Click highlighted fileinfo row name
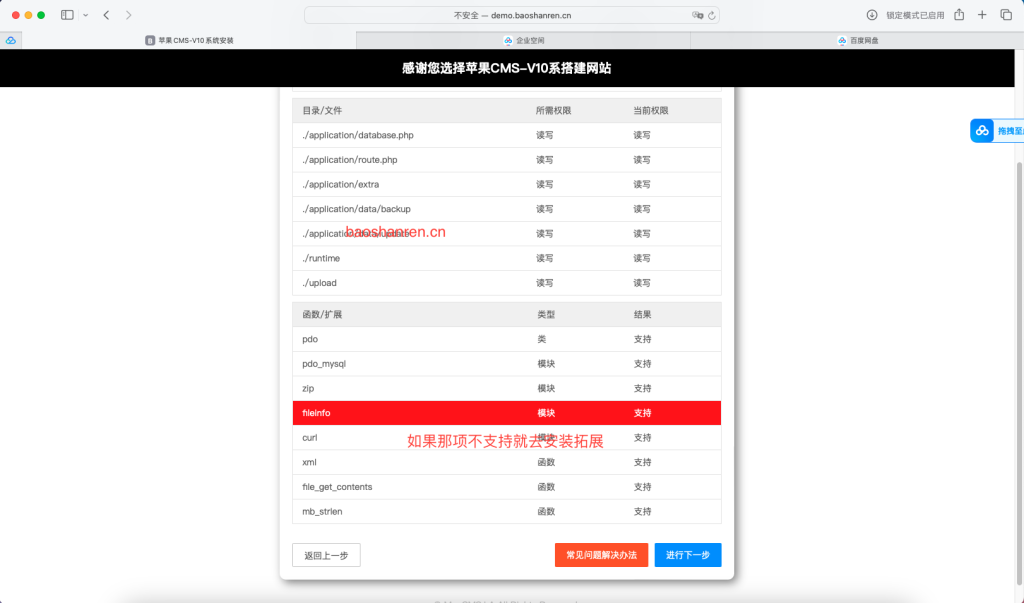Image resolution: width=1024 pixels, height=603 pixels. pos(316,413)
